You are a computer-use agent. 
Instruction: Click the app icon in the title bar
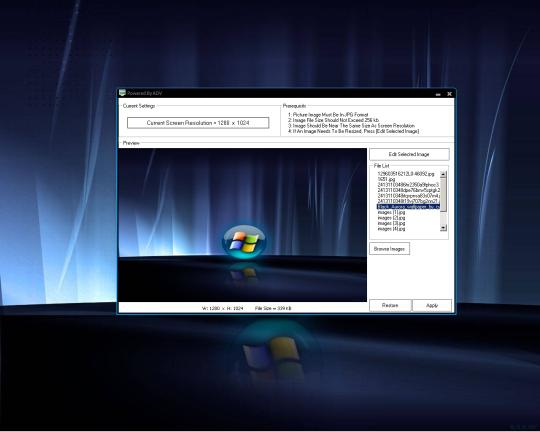(x=122, y=93)
